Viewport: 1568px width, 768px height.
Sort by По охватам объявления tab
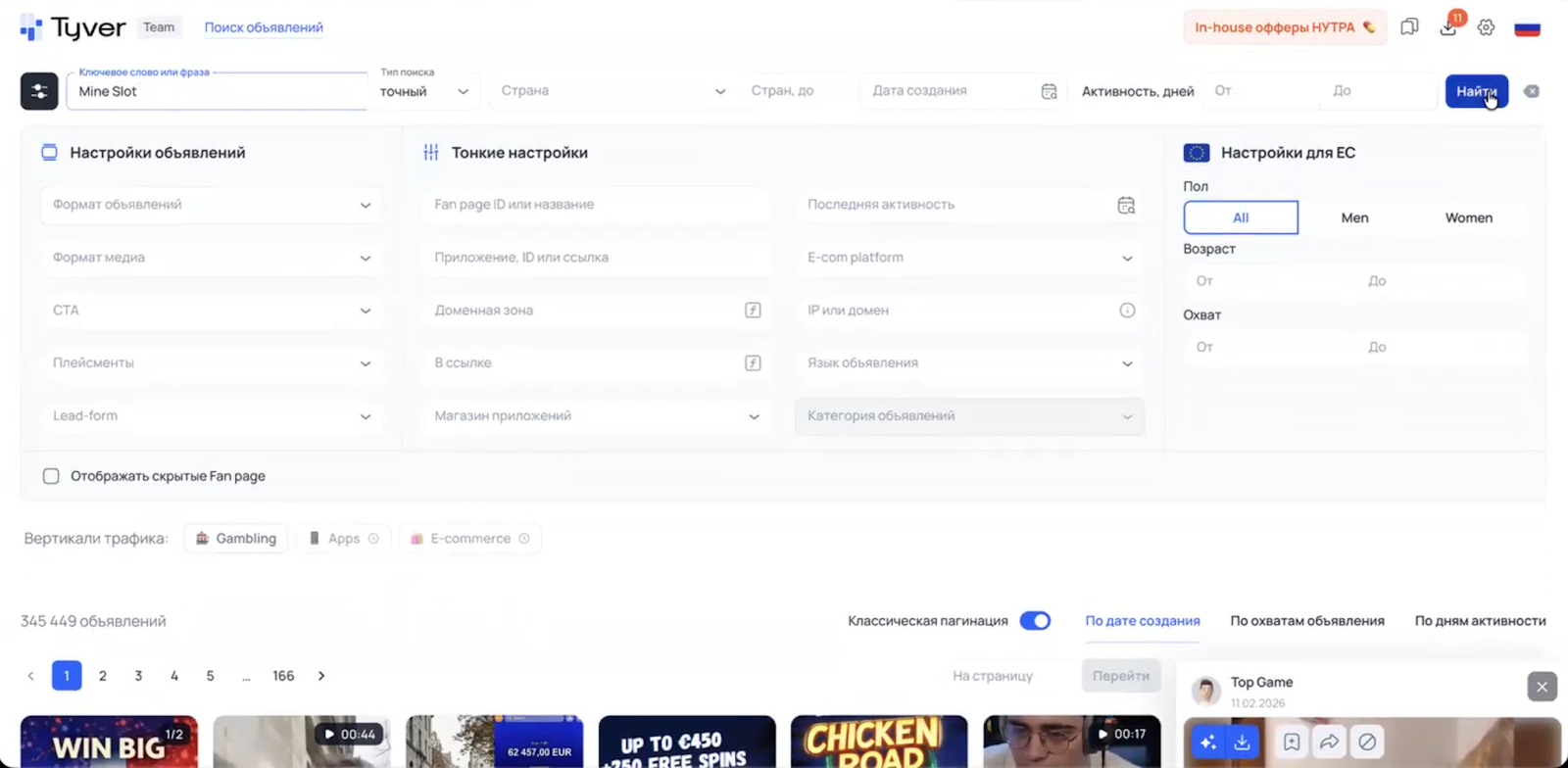pyautogui.click(x=1306, y=621)
